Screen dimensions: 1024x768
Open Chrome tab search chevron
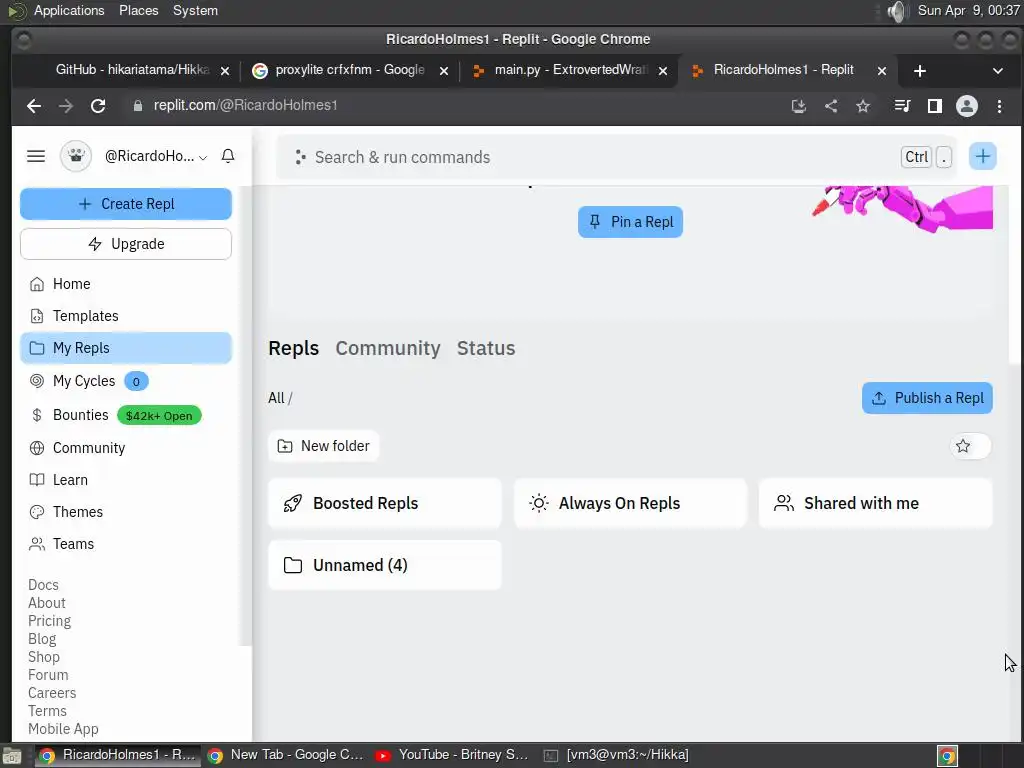[997, 71]
